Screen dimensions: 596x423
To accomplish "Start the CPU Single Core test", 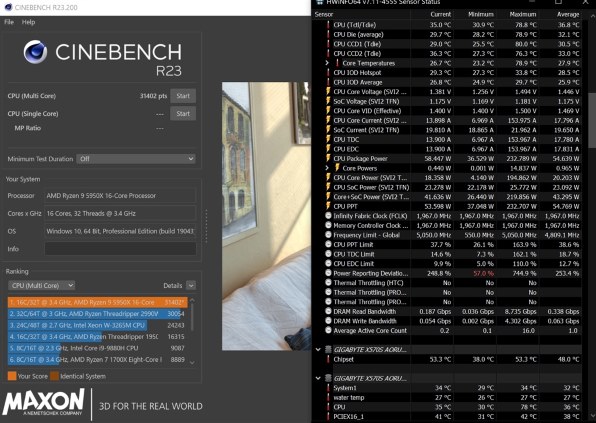I will coord(183,113).
